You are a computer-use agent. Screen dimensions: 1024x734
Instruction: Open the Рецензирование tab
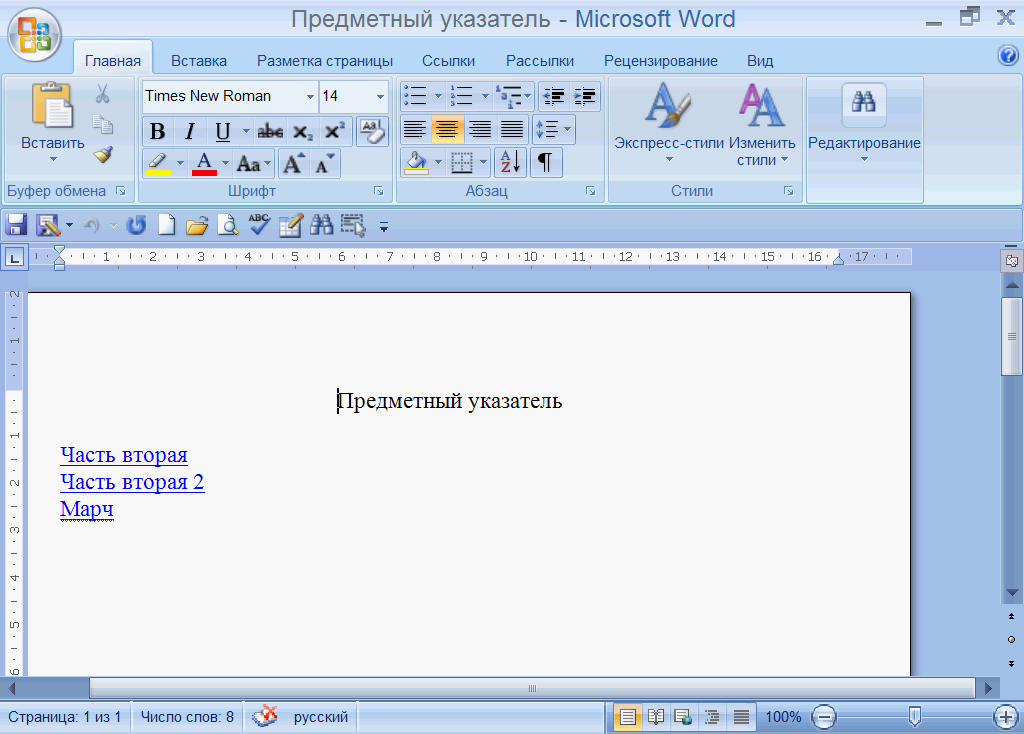coord(660,61)
